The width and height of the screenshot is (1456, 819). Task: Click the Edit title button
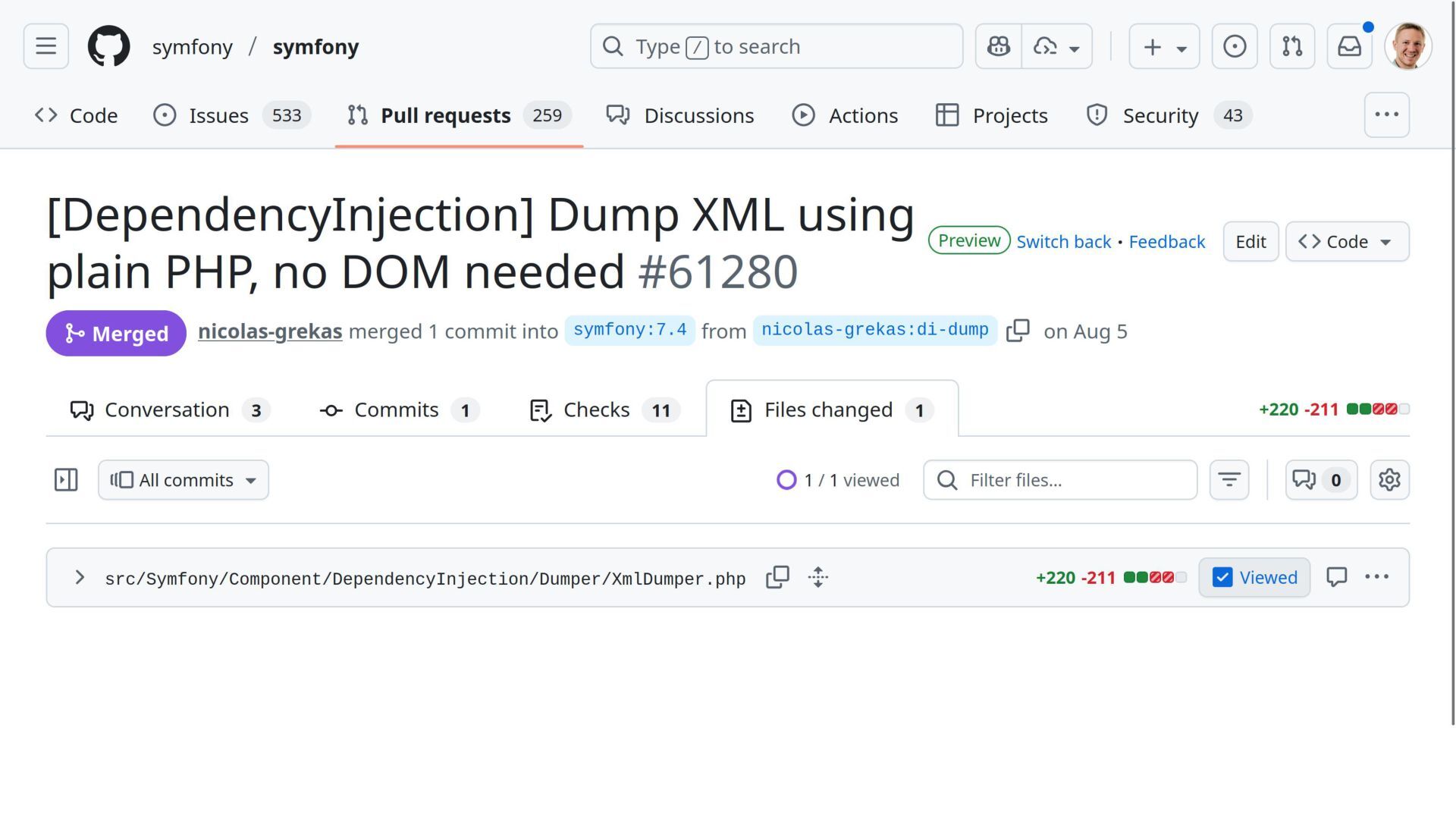1250,242
